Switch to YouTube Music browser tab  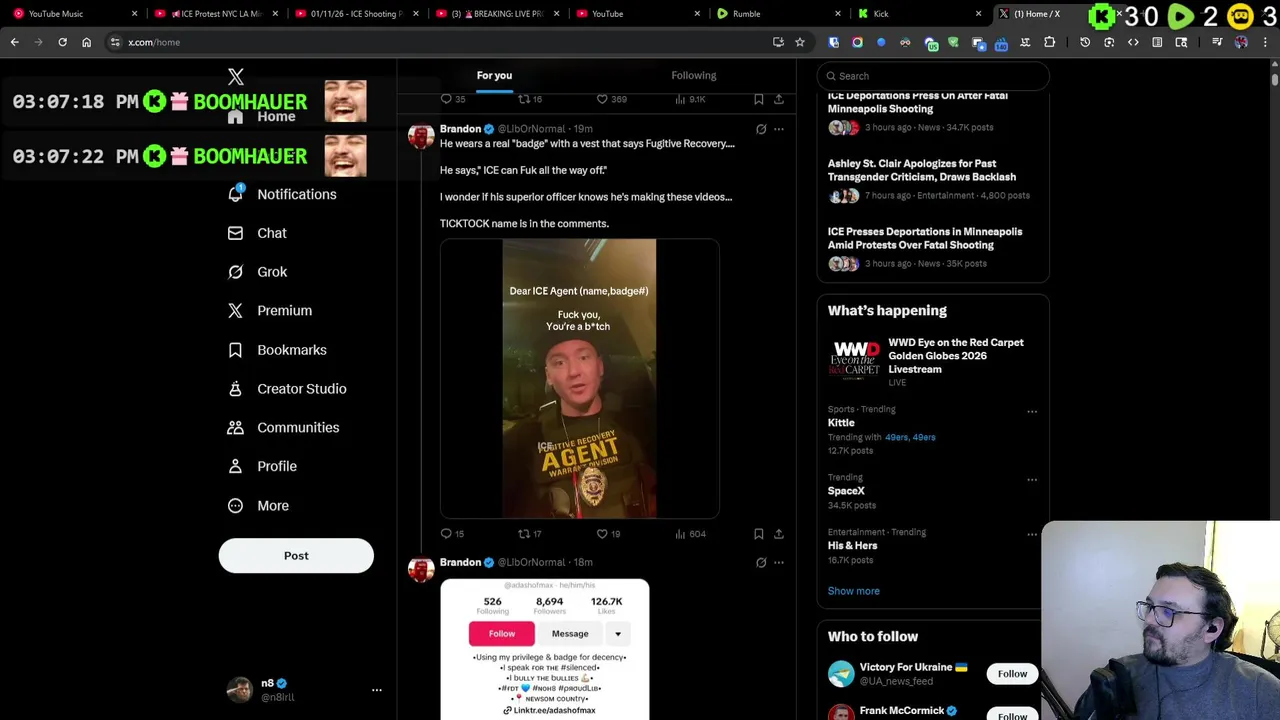click(x=75, y=14)
